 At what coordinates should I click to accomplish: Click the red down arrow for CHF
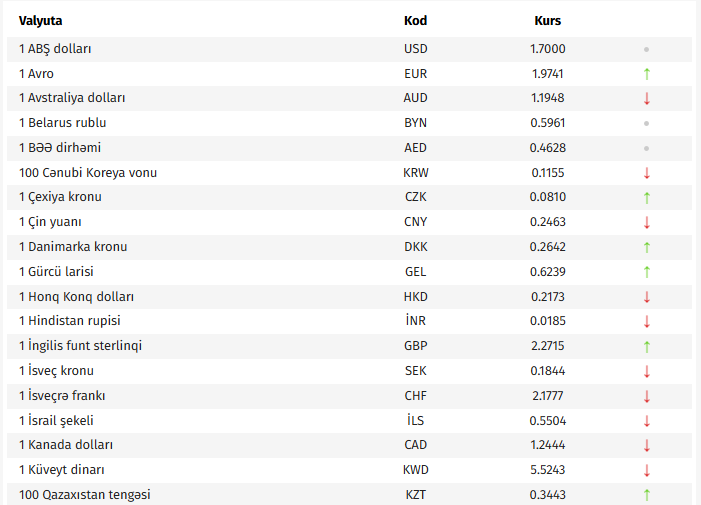click(647, 396)
